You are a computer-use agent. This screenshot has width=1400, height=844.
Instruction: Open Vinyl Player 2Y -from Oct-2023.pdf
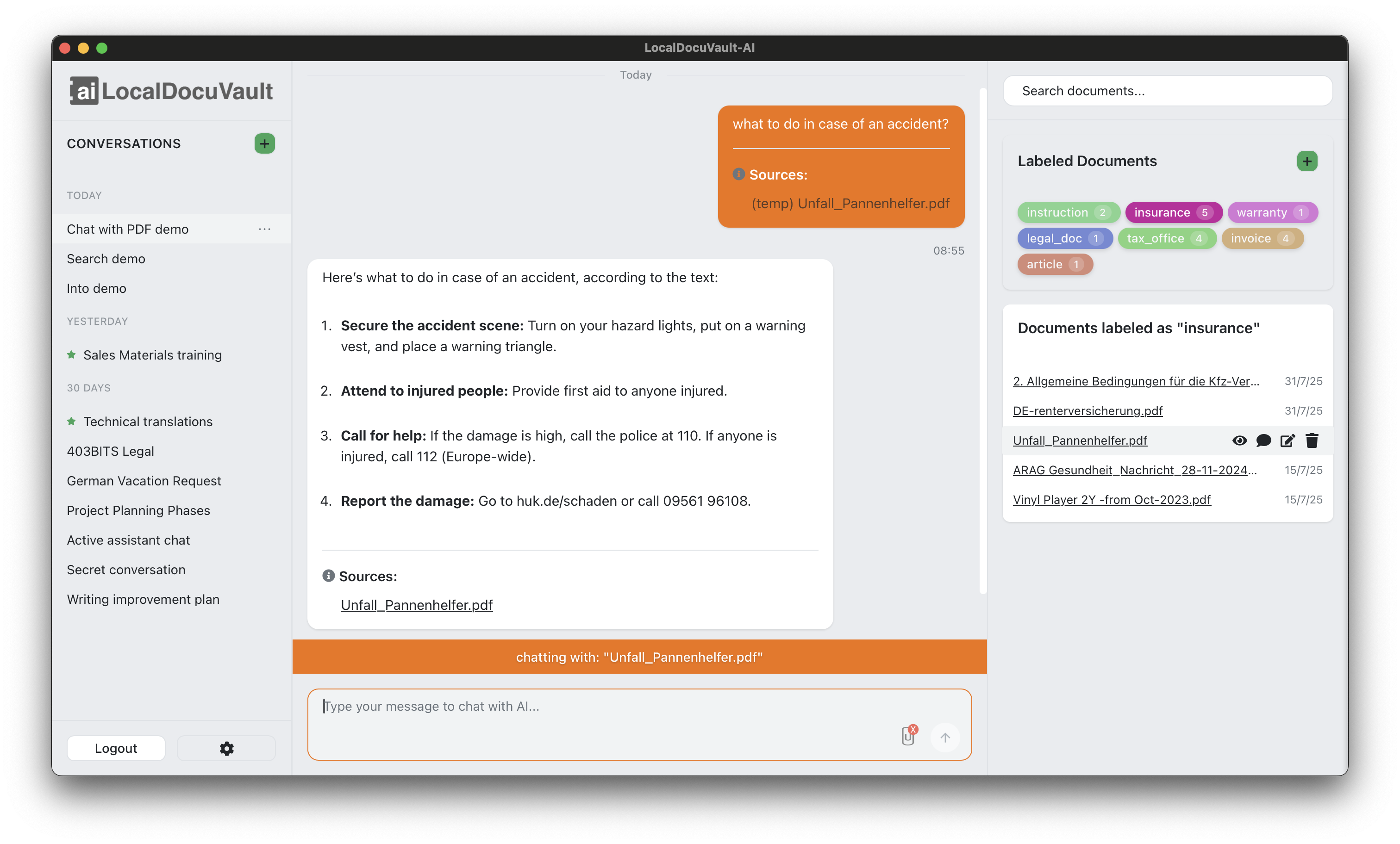(1112, 500)
